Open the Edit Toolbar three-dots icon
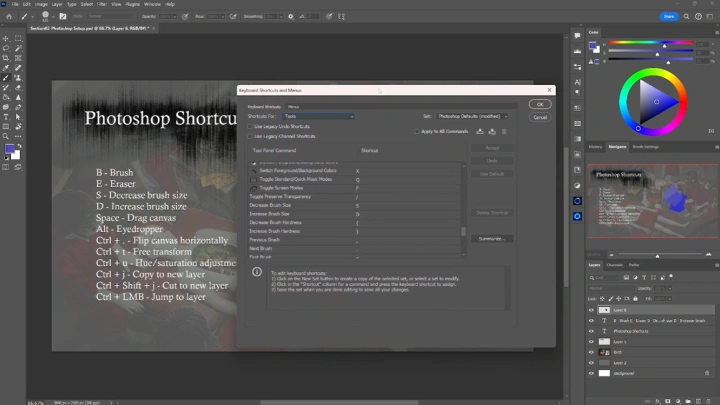Image resolution: width=720 pixels, height=405 pixels. 18,136
